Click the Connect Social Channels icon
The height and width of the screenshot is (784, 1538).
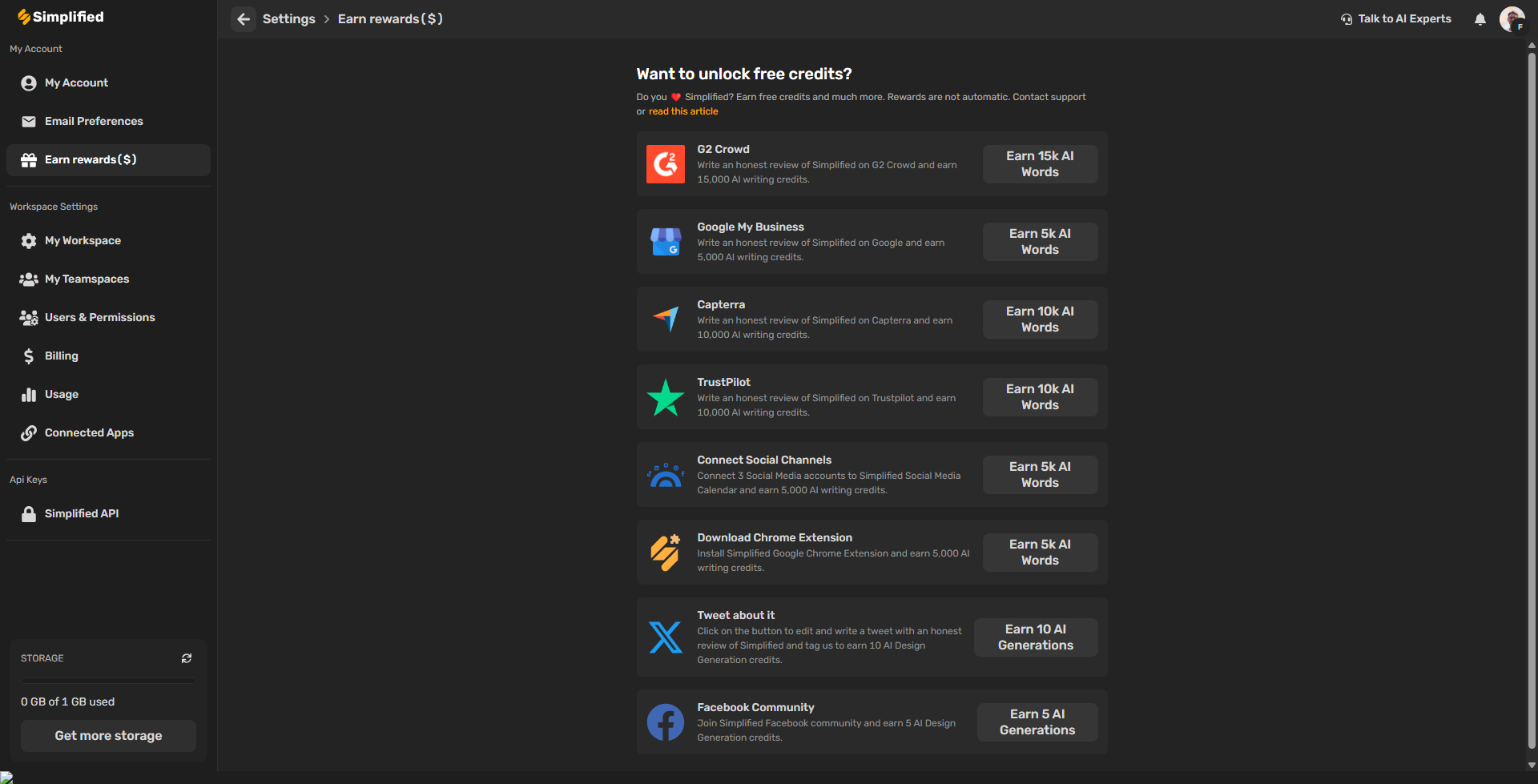tap(666, 475)
